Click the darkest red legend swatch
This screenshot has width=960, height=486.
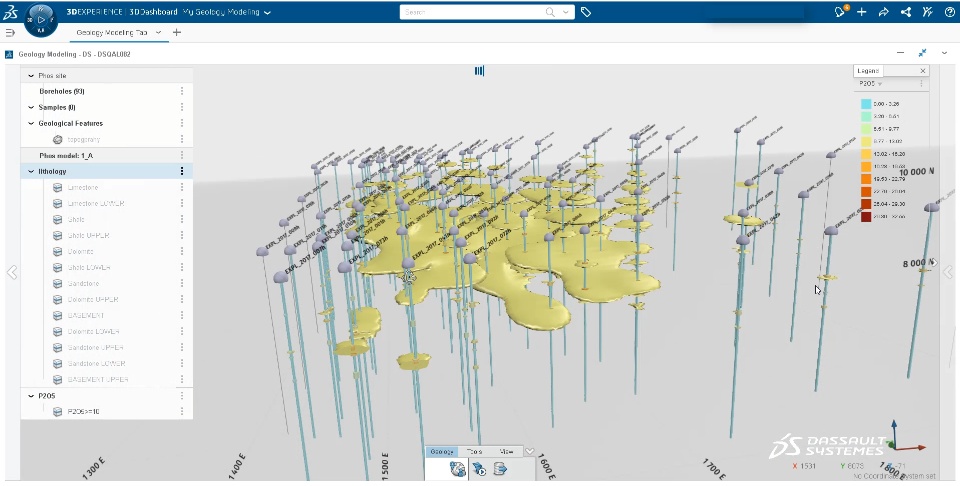(x=866, y=217)
